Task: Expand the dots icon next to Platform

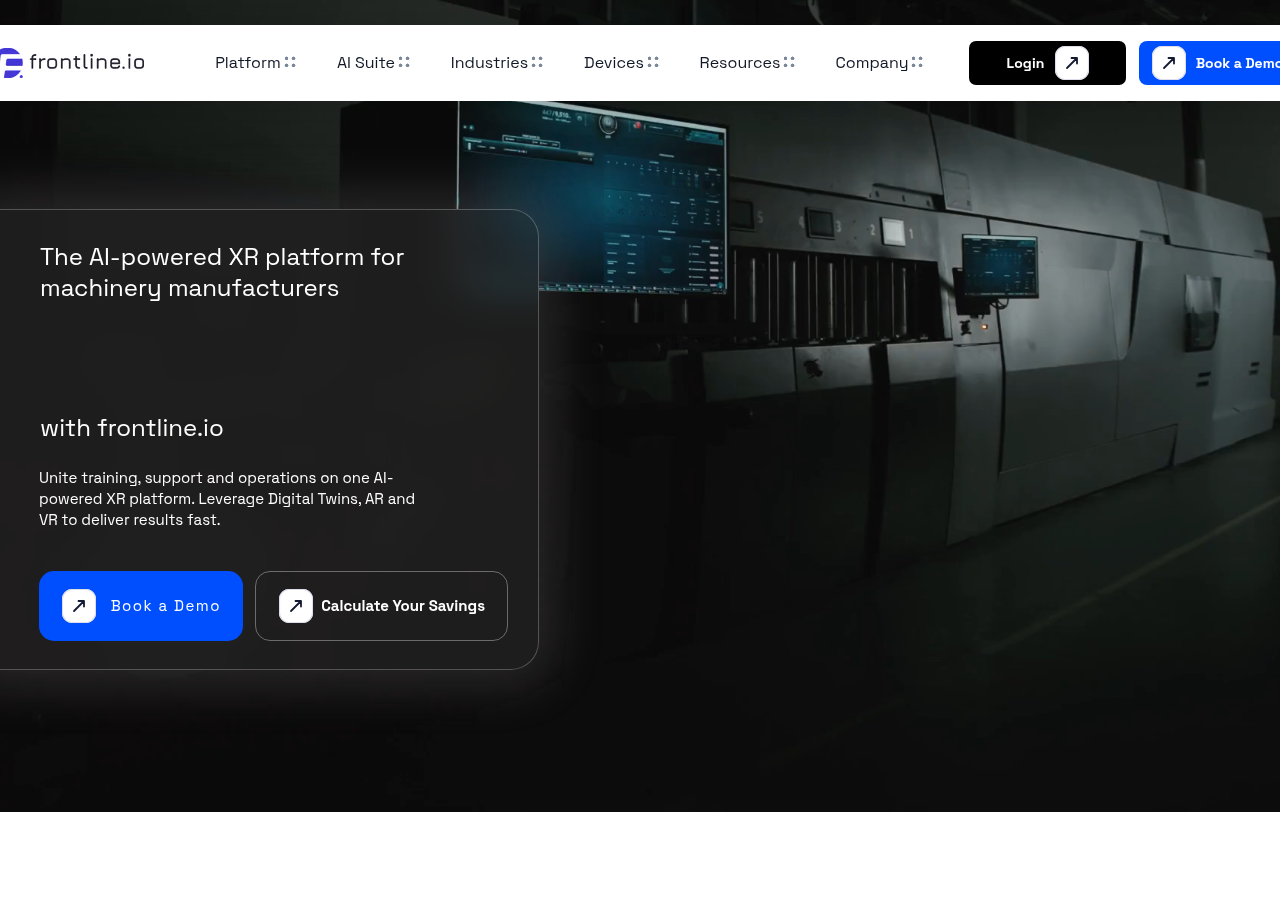Action: (290, 62)
